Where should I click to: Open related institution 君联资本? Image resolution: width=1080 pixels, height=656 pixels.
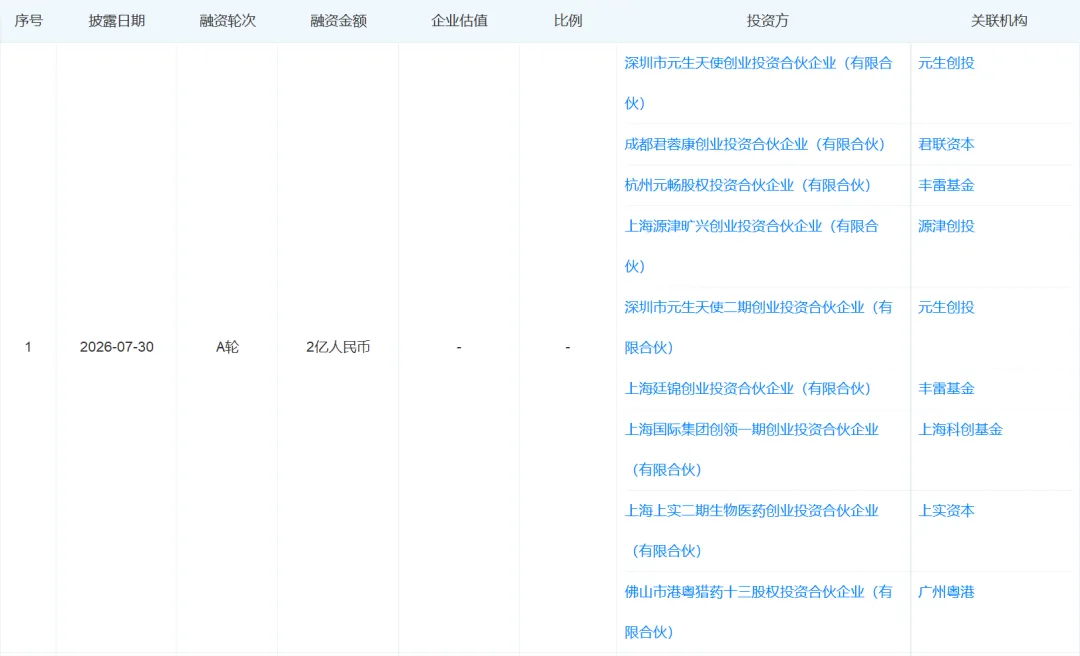click(946, 144)
